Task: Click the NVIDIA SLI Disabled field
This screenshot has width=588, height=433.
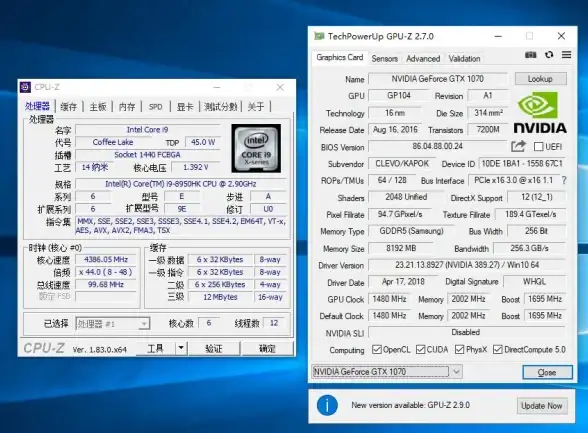Action: 467,332
